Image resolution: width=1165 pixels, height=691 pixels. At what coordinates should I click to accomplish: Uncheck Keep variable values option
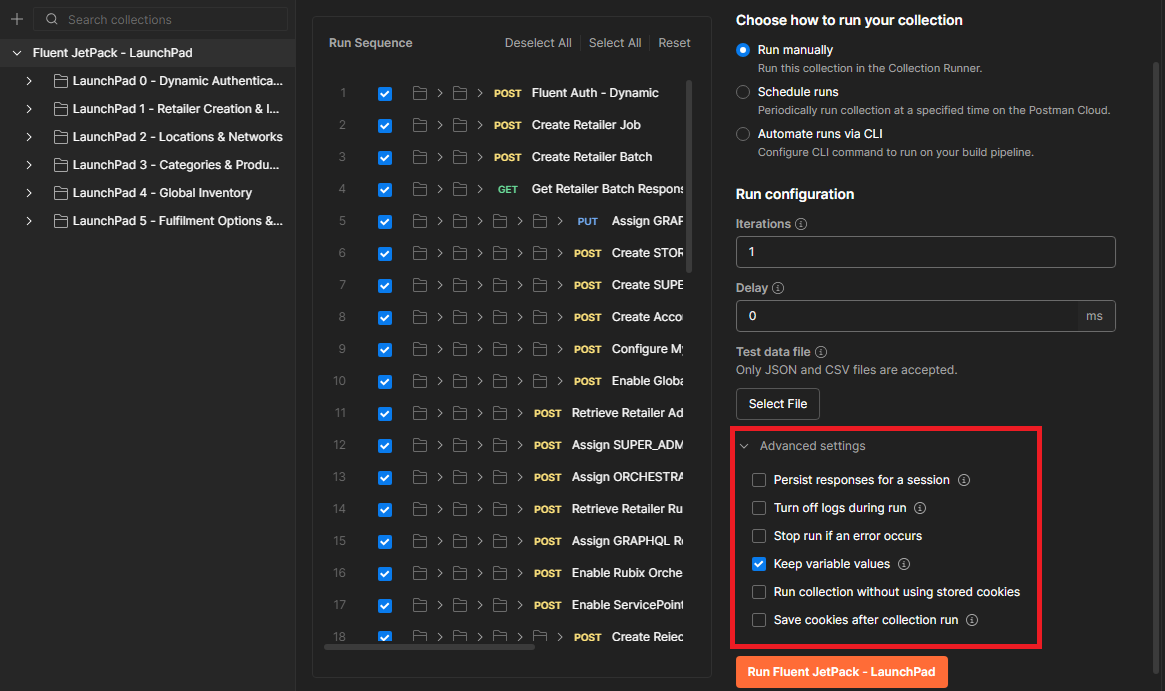point(759,564)
